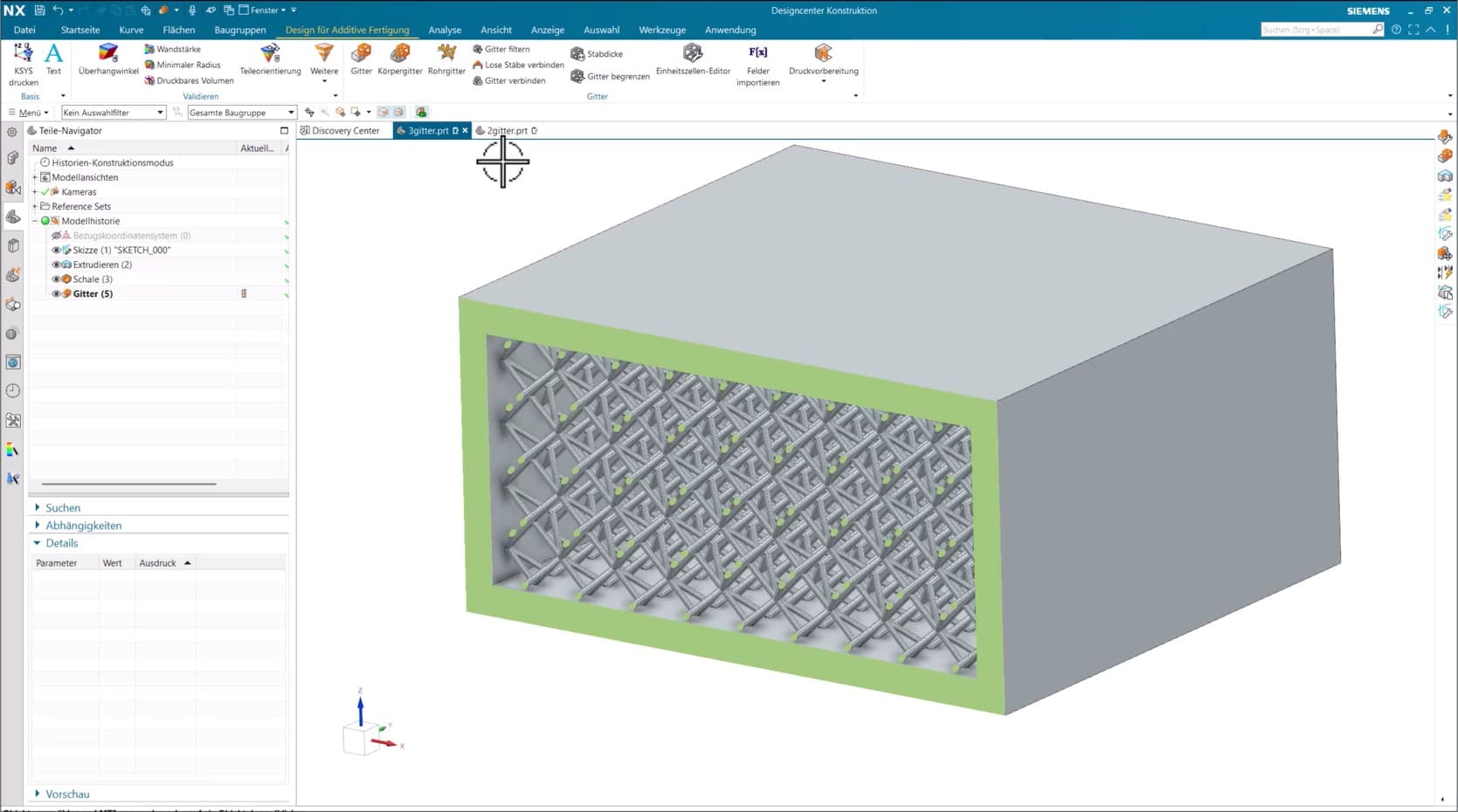
Task: Toggle visibility of Extrudieren (2)
Action: pos(56,265)
